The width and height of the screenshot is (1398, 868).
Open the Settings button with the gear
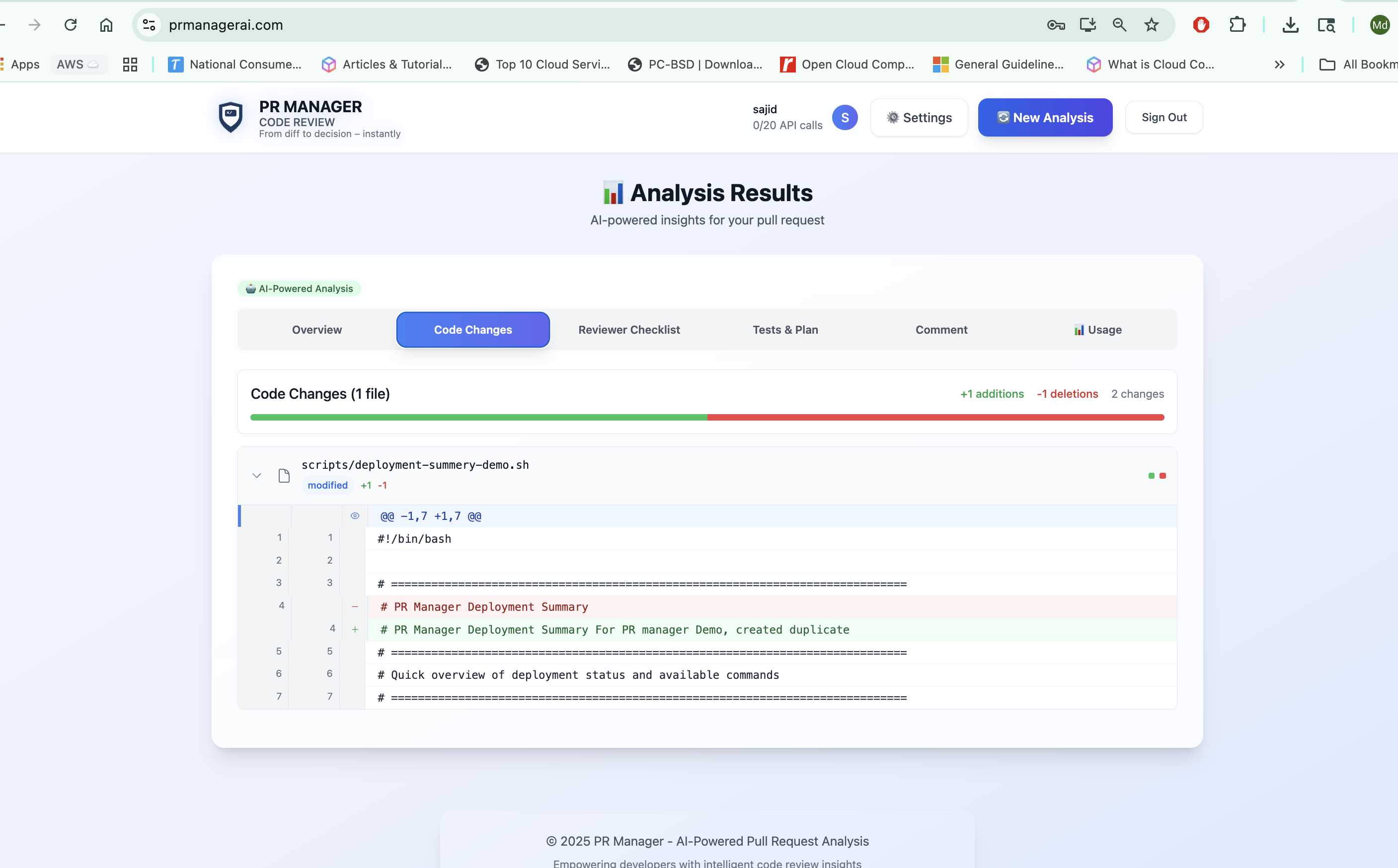pos(919,117)
